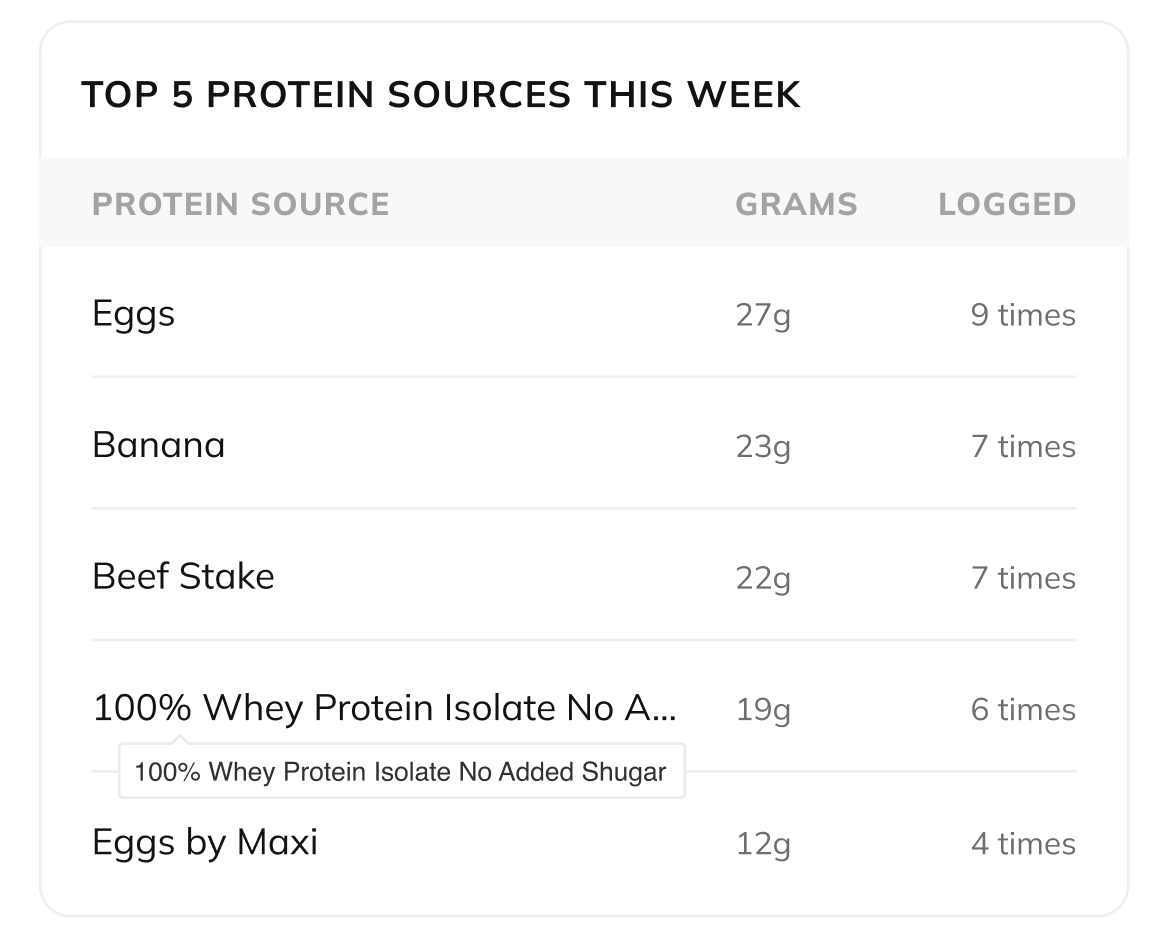1158x942 pixels.
Task: Click the 4 times logged count
Action: [1023, 844]
